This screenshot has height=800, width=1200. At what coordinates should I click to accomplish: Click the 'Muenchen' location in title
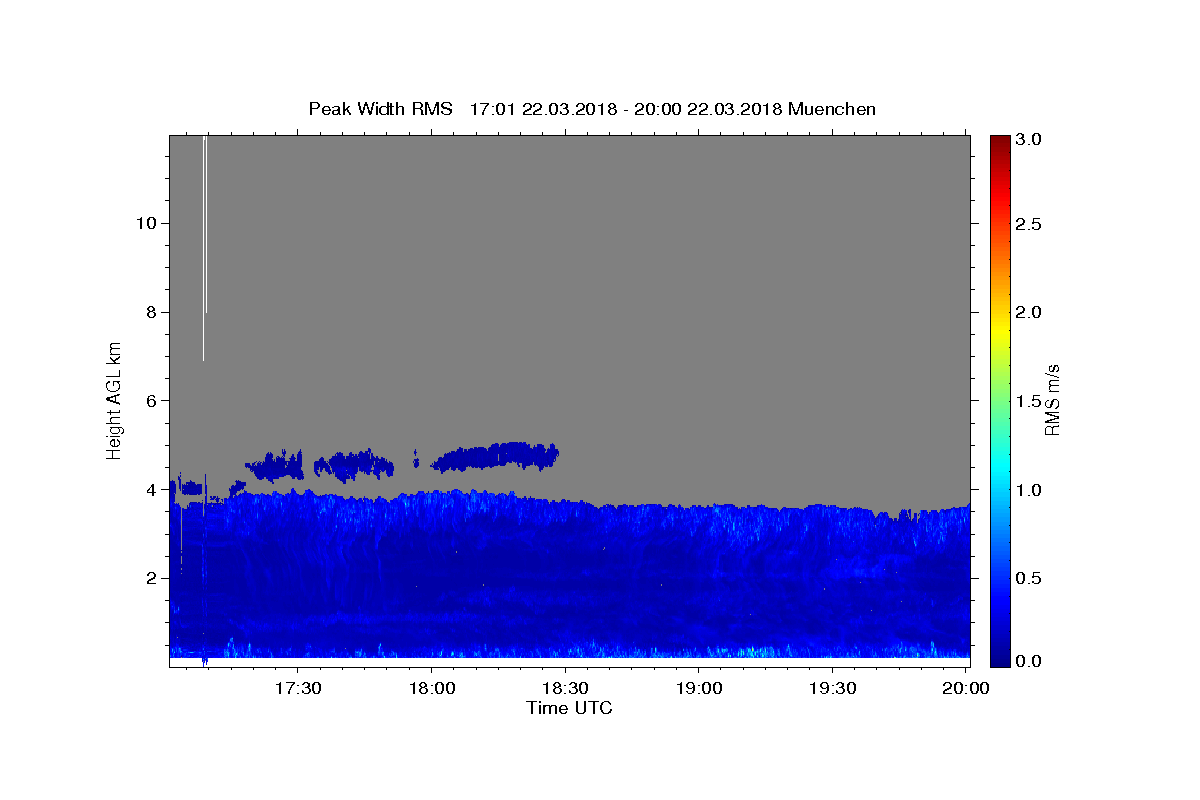pyautogui.click(x=832, y=109)
